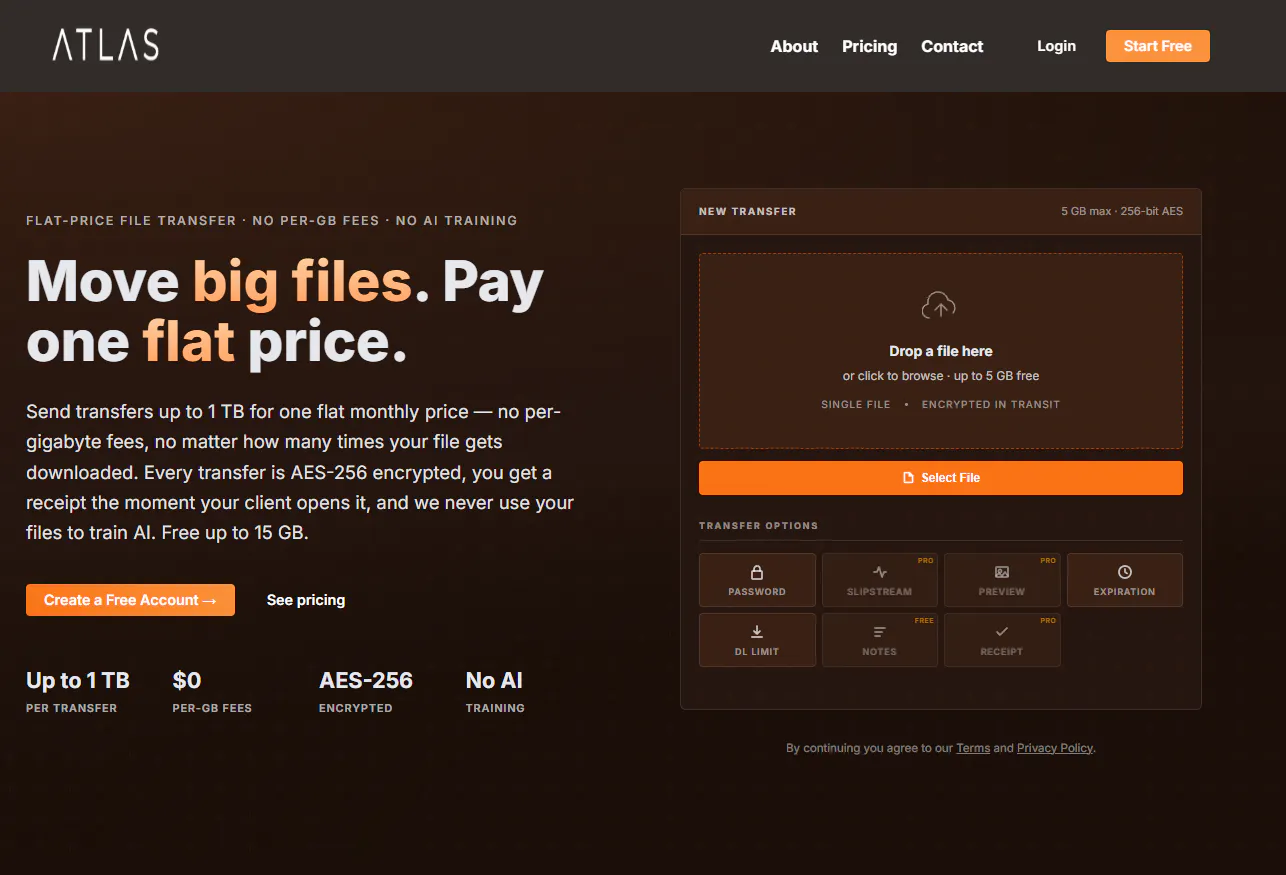Toggle the Notes option
1286x875 pixels.
(x=880, y=640)
